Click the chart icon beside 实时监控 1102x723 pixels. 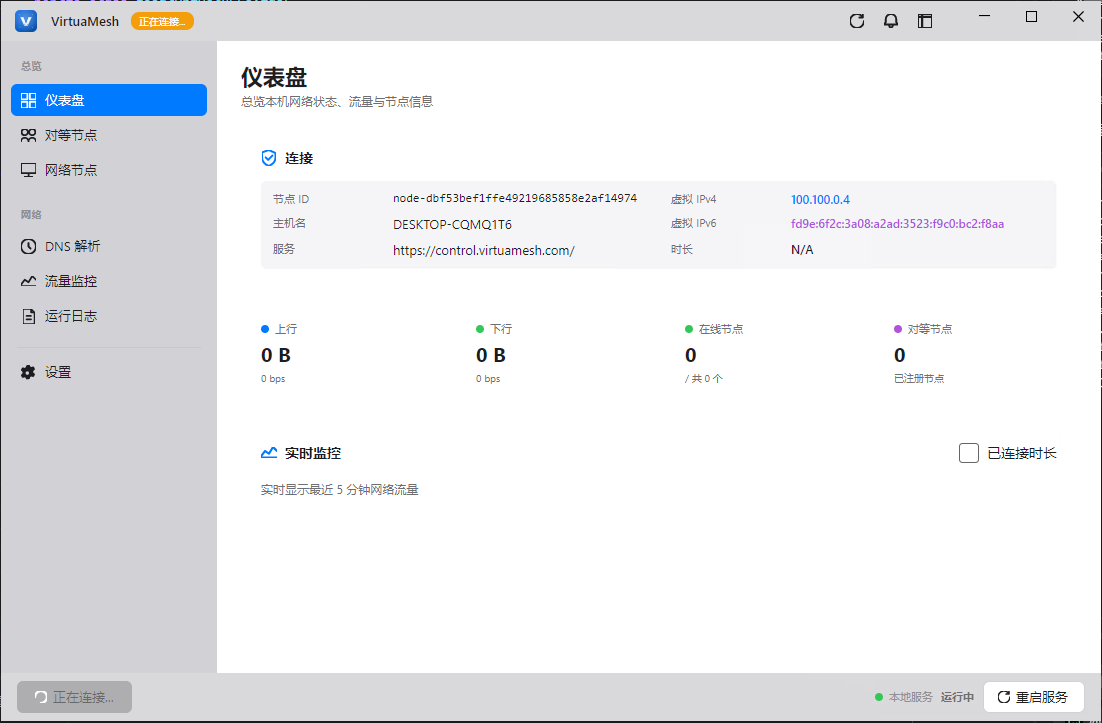point(268,453)
